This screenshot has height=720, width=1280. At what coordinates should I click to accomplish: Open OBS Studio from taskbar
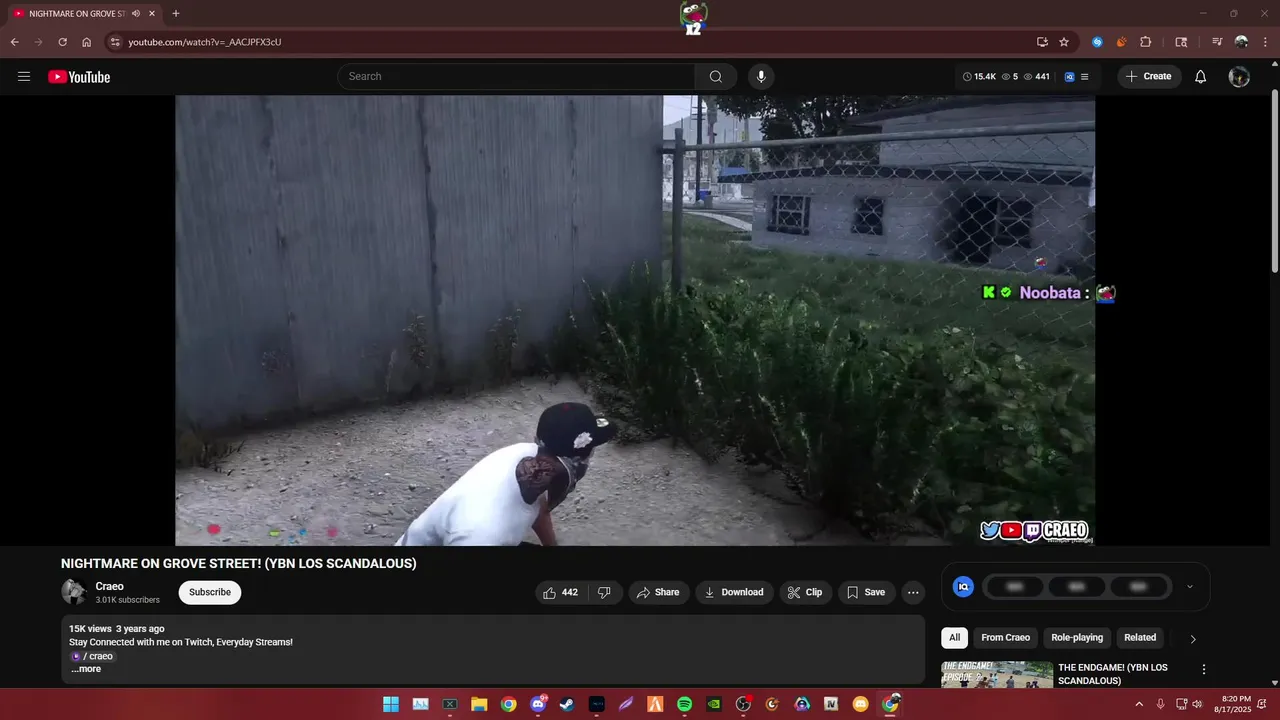tap(743, 704)
